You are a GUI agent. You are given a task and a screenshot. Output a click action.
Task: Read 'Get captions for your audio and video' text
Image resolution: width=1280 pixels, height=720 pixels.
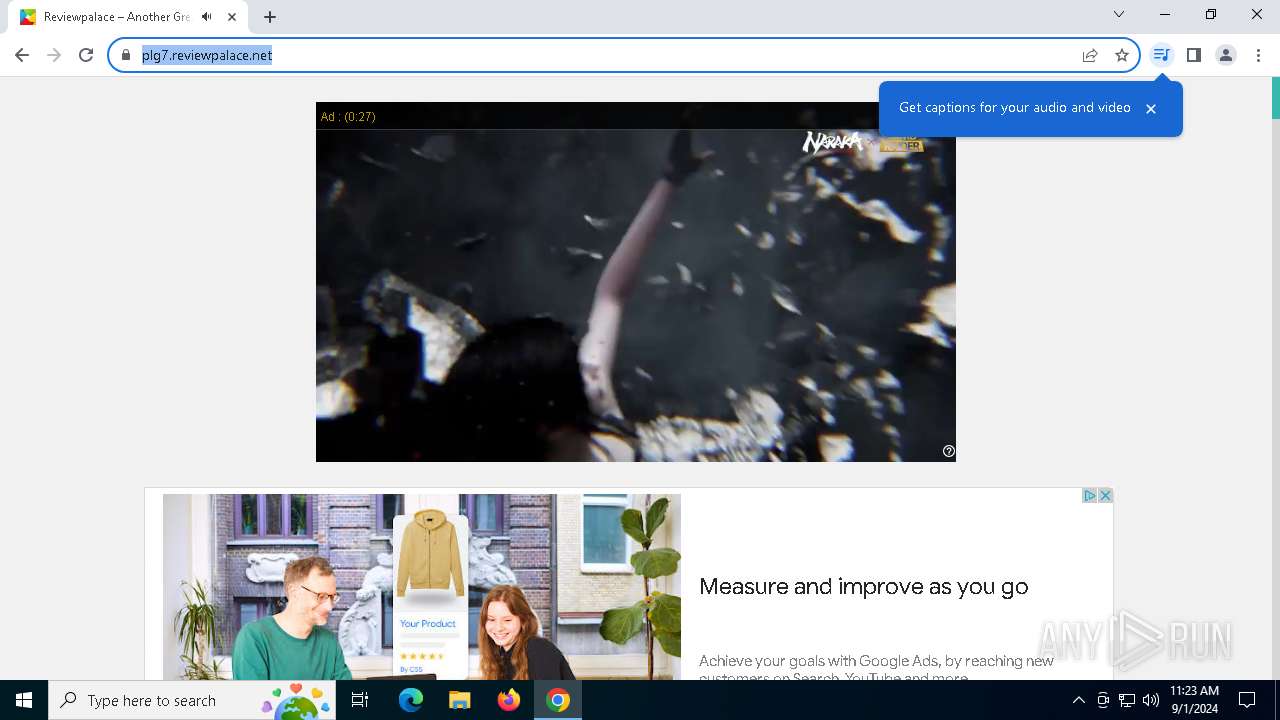pos(1015,108)
